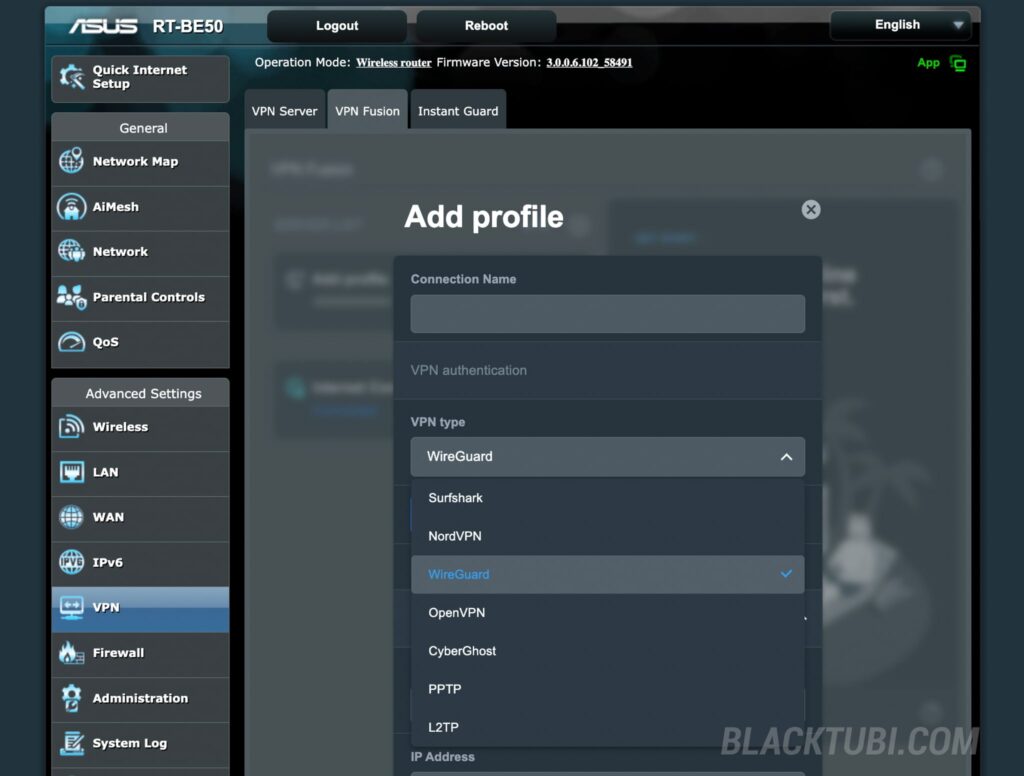Open the firmware version link

589,63
